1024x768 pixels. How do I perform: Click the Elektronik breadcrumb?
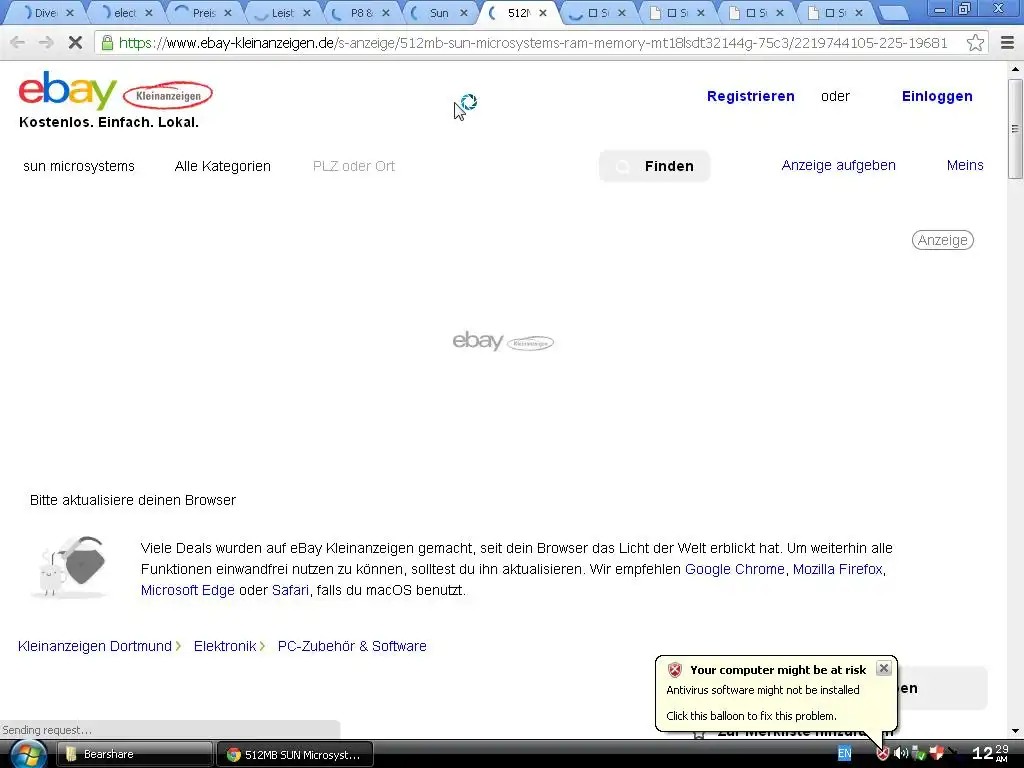tap(225, 646)
